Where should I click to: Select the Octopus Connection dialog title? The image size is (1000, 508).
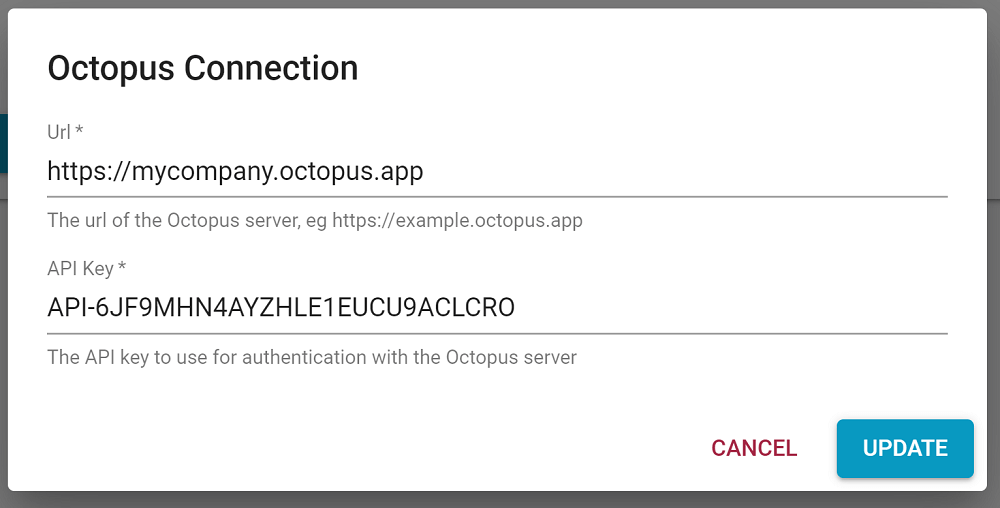203,68
